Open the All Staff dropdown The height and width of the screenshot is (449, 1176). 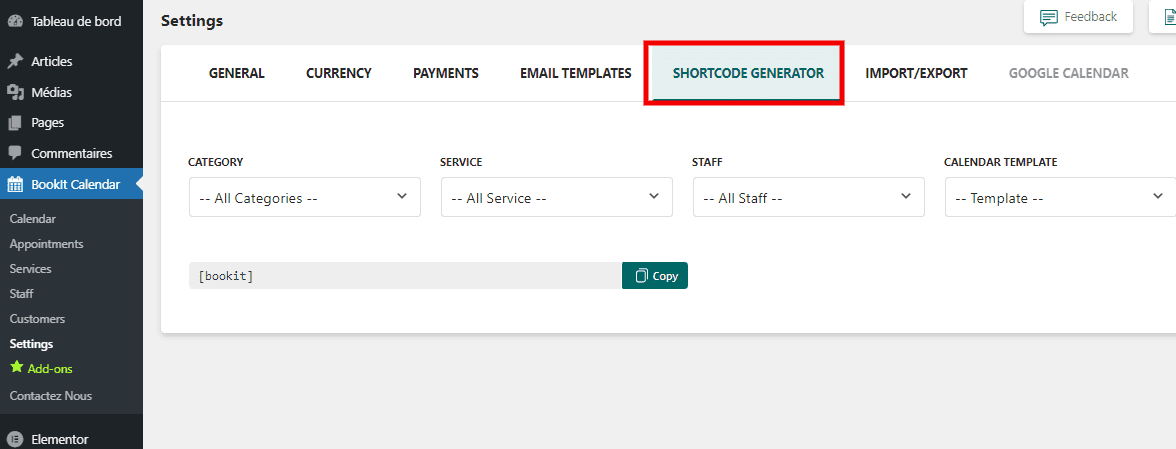(x=808, y=197)
